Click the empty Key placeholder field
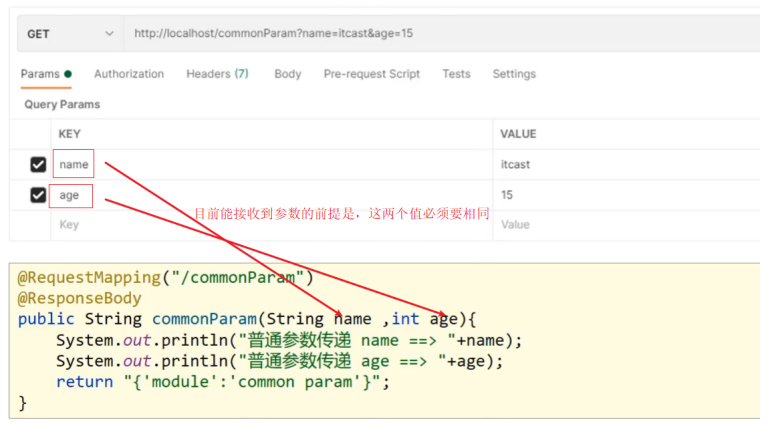Viewport: 779px width, 428px height. pyautogui.click(x=272, y=225)
